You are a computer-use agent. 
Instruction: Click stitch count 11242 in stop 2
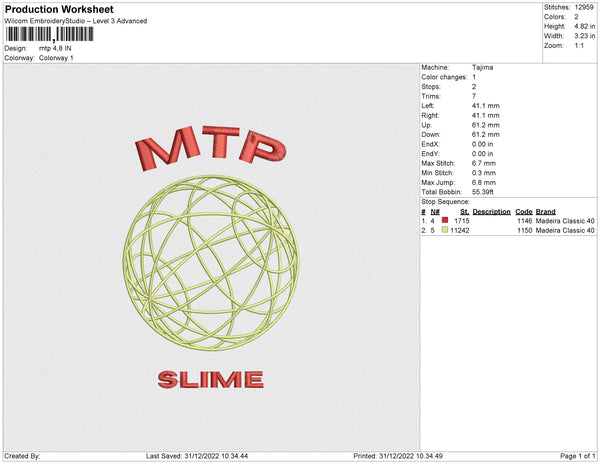pos(460,230)
